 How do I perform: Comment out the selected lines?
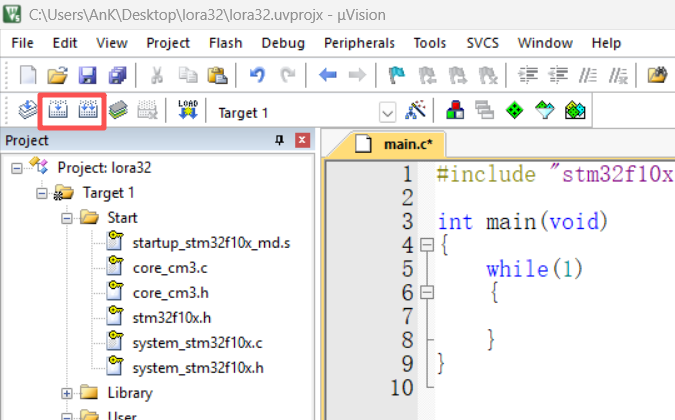click(588, 75)
